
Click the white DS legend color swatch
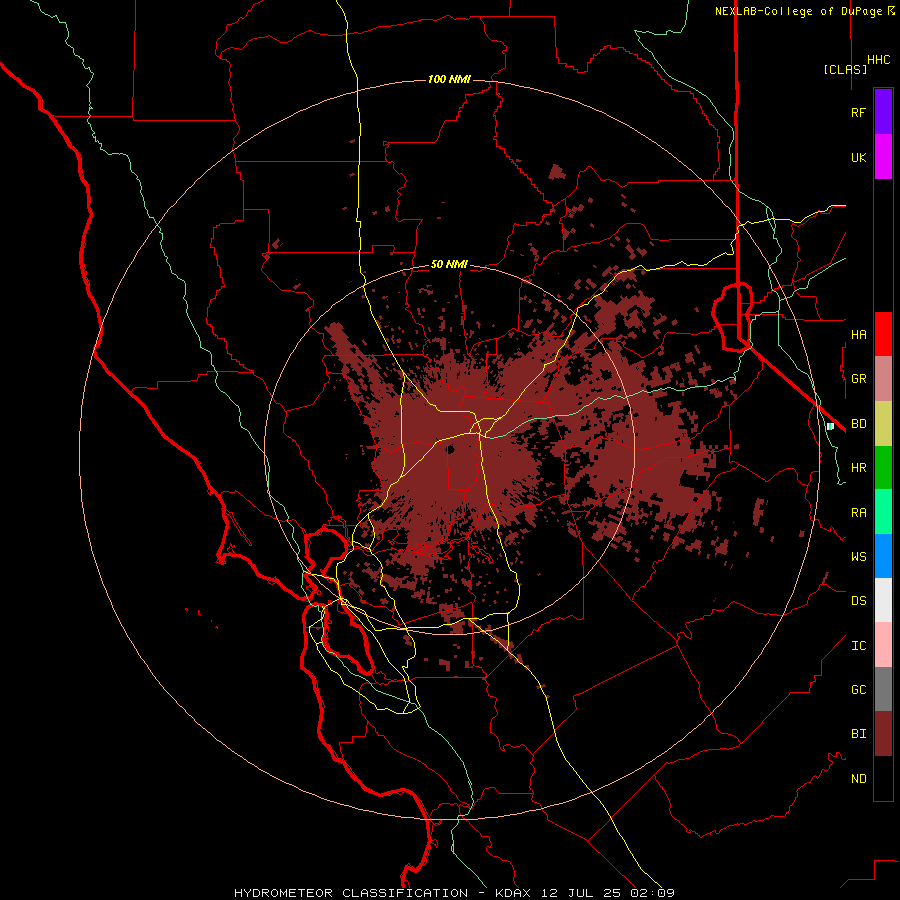883,600
